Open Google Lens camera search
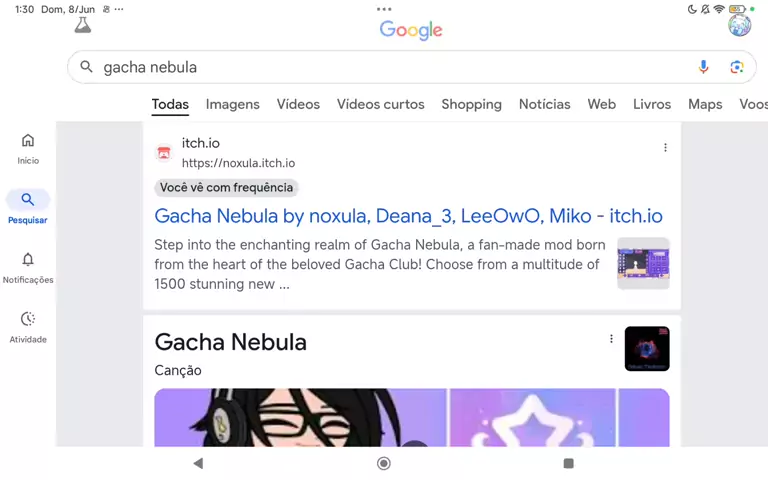 pyautogui.click(x=737, y=67)
